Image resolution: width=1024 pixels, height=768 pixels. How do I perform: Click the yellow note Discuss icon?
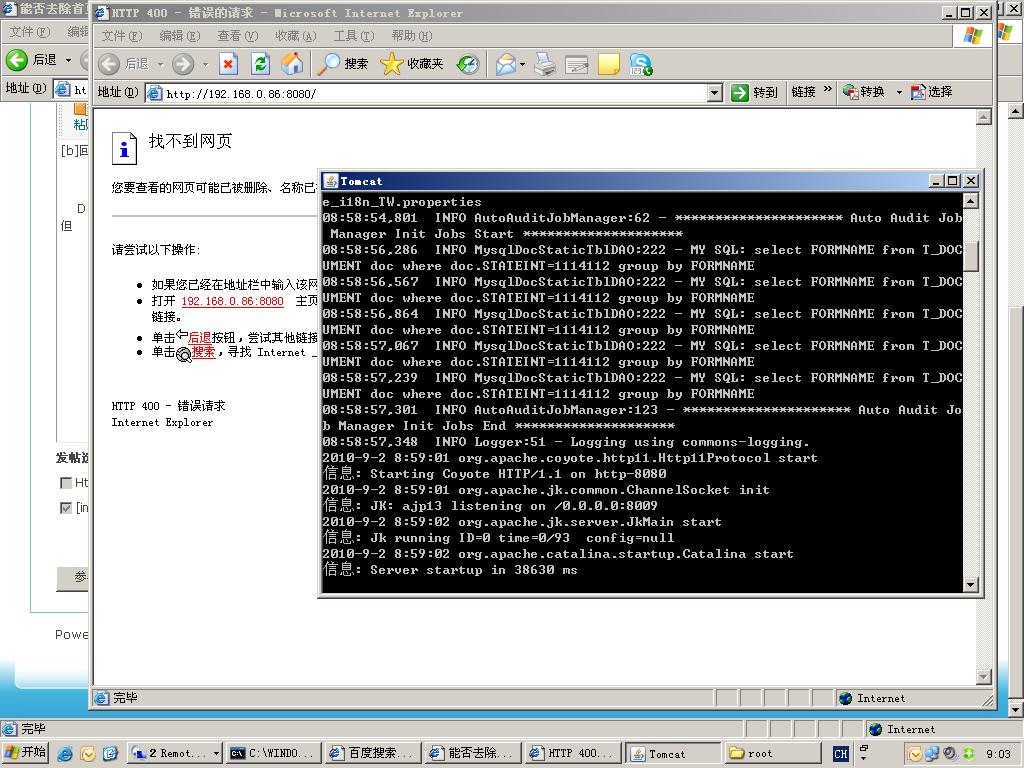pyautogui.click(x=609, y=64)
